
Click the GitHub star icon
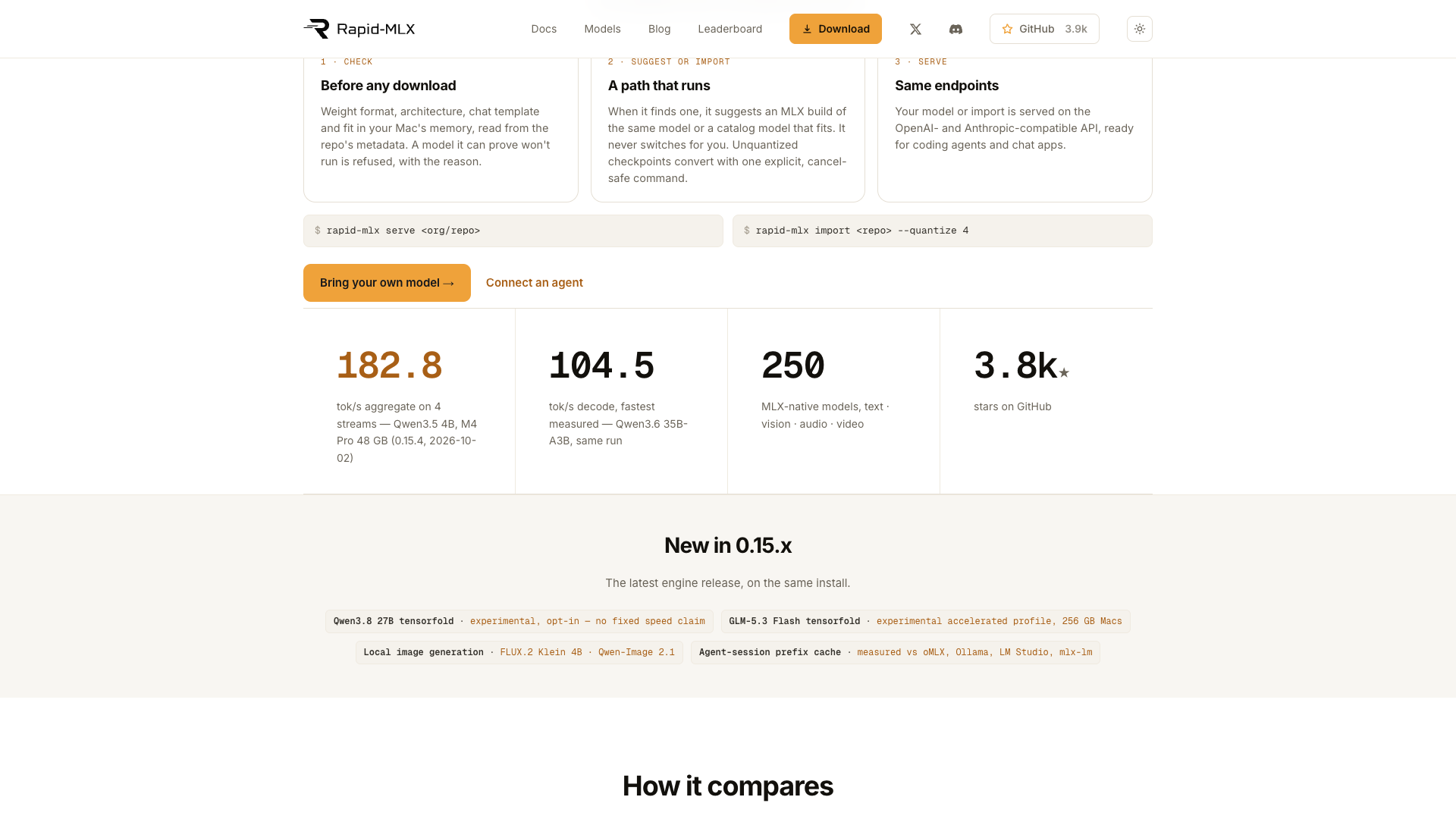[1007, 29]
